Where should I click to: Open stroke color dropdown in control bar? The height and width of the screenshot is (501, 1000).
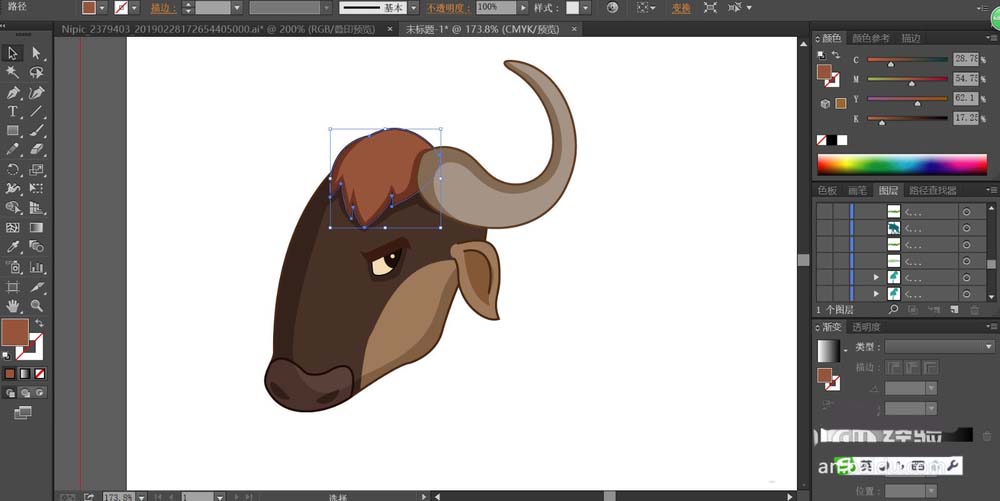point(135,8)
